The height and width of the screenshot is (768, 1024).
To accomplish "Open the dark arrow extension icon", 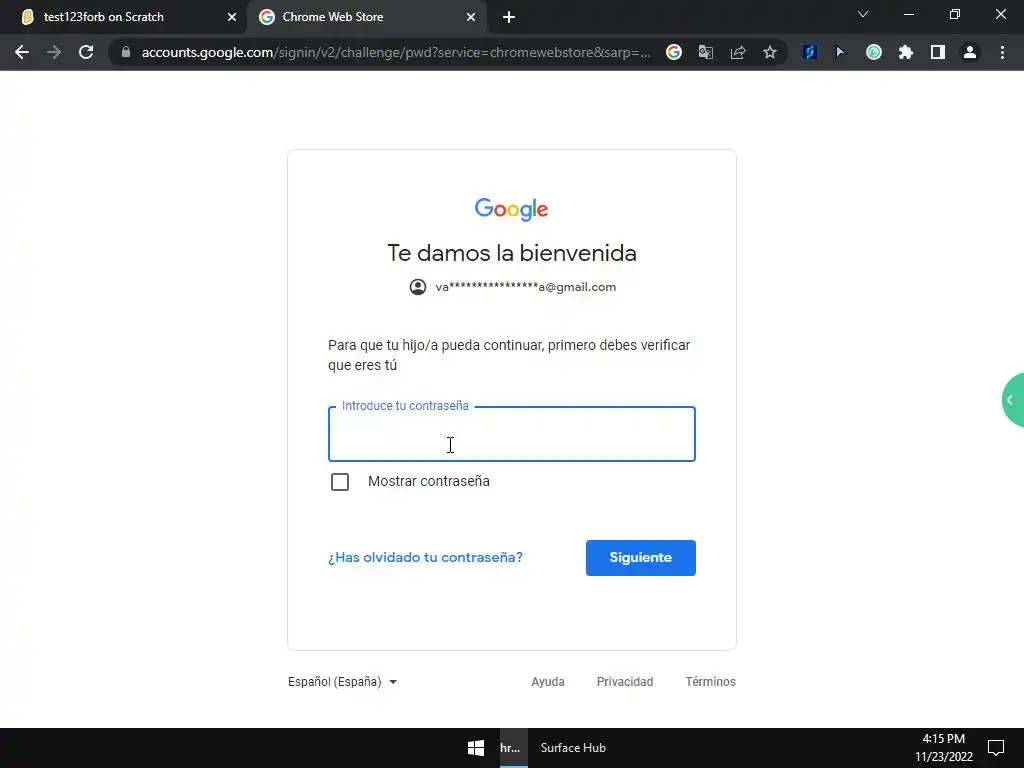I will click(840, 52).
